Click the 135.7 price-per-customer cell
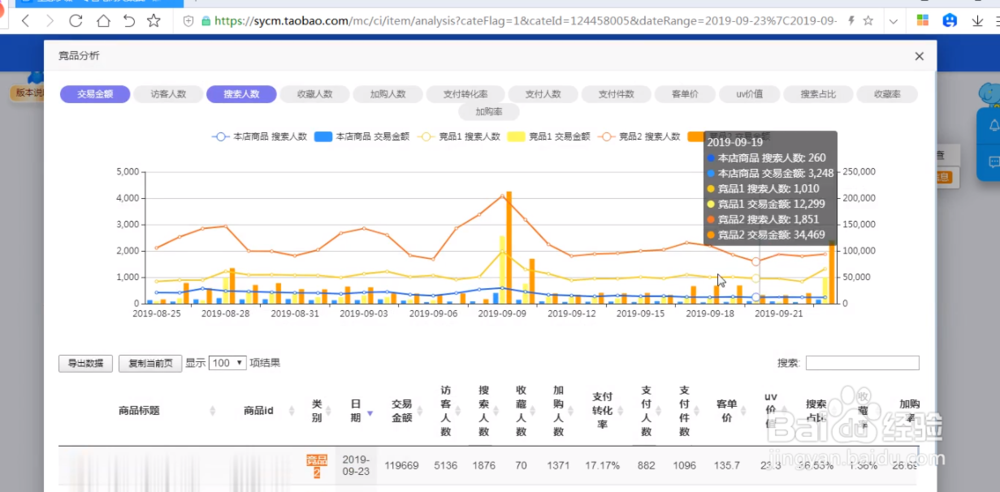This screenshot has width=1000, height=492. [728, 466]
